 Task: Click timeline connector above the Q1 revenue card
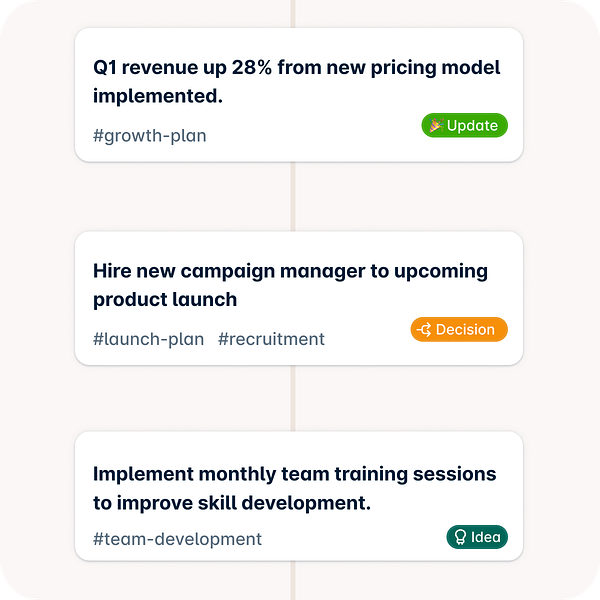(x=293, y=13)
